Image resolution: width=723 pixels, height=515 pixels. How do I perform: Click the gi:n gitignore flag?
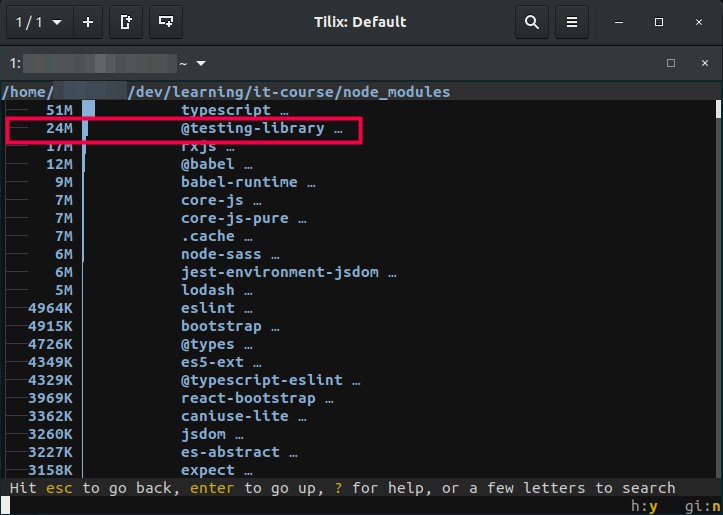703,506
